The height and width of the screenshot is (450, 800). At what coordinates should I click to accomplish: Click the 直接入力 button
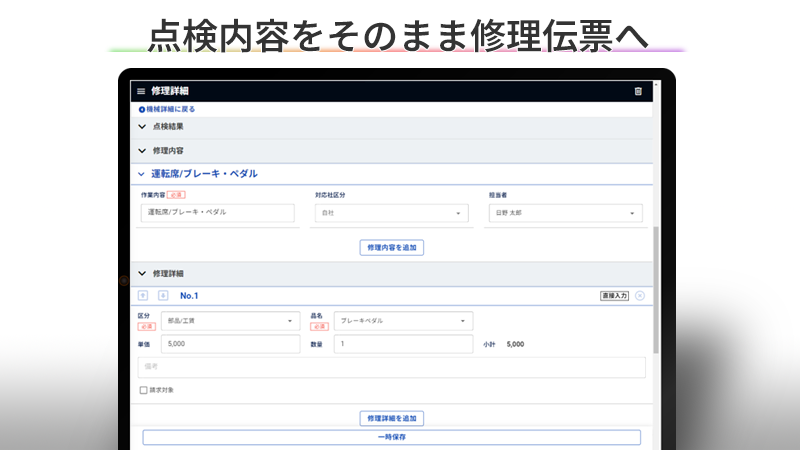pyautogui.click(x=614, y=296)
